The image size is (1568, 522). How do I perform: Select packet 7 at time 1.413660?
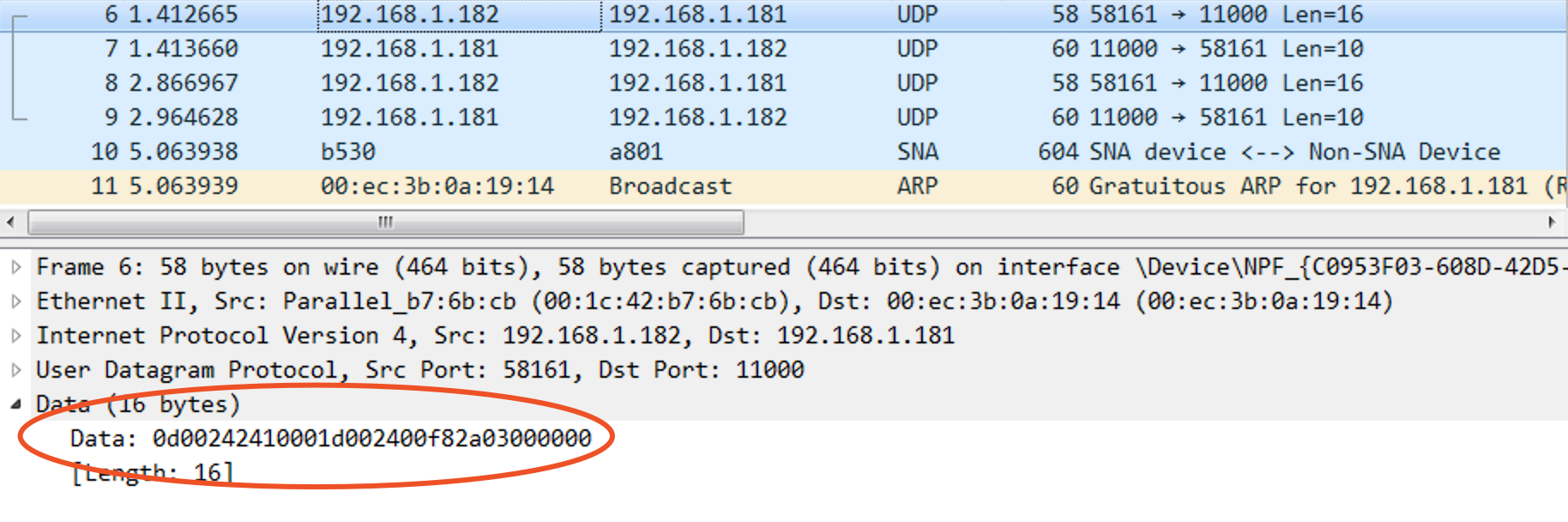tap(784, 49)
